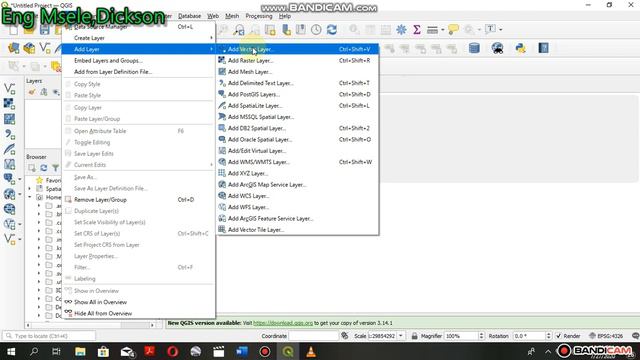Open the Help menu
Image resolution: width=640 pixels, height=360 pixels.
(x=284, y=16)
